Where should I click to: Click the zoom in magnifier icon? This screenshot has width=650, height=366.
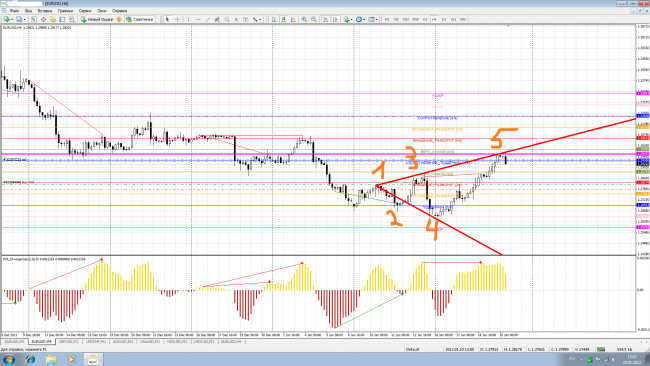click(304, 19)
